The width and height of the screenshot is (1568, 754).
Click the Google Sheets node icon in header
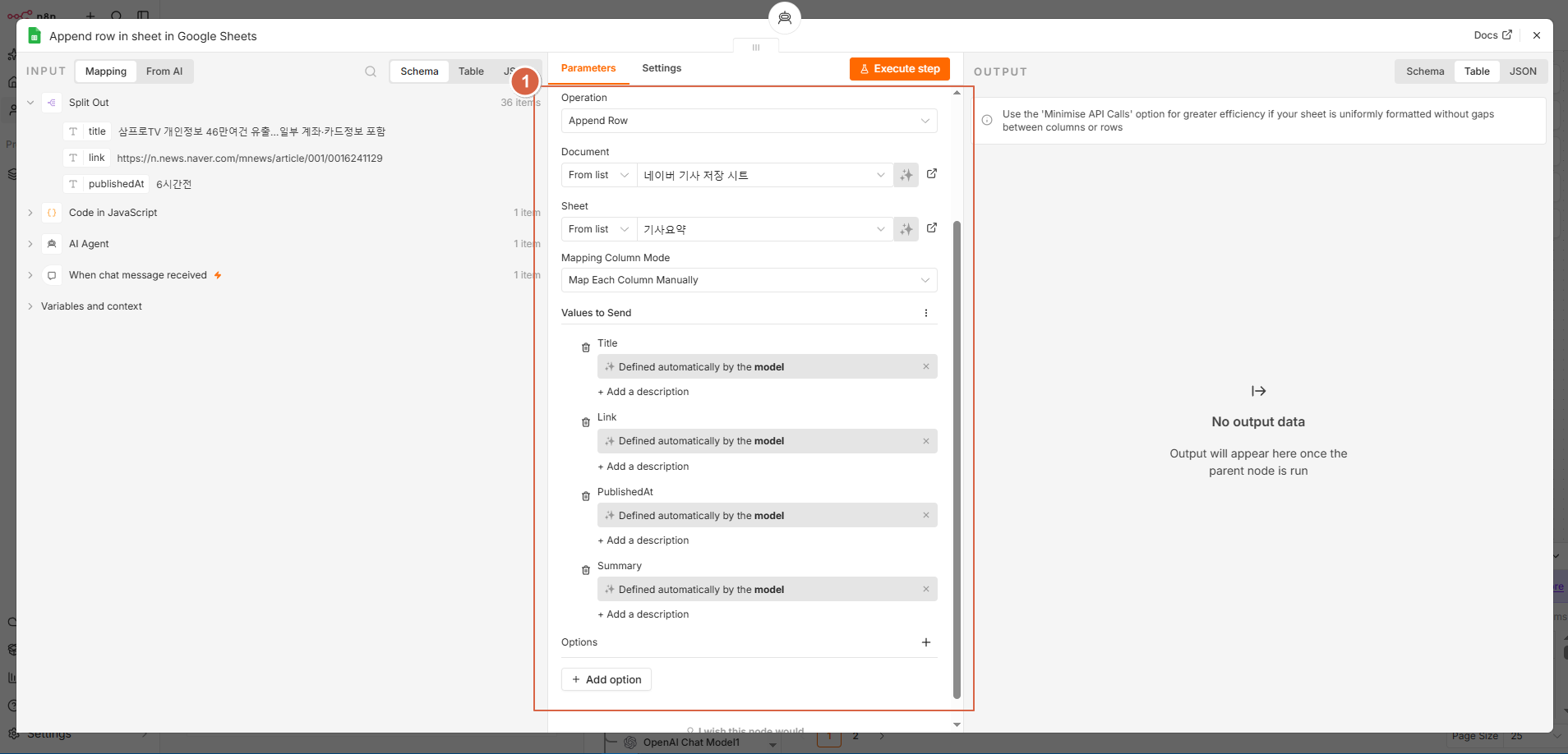(x=35, y=35)
